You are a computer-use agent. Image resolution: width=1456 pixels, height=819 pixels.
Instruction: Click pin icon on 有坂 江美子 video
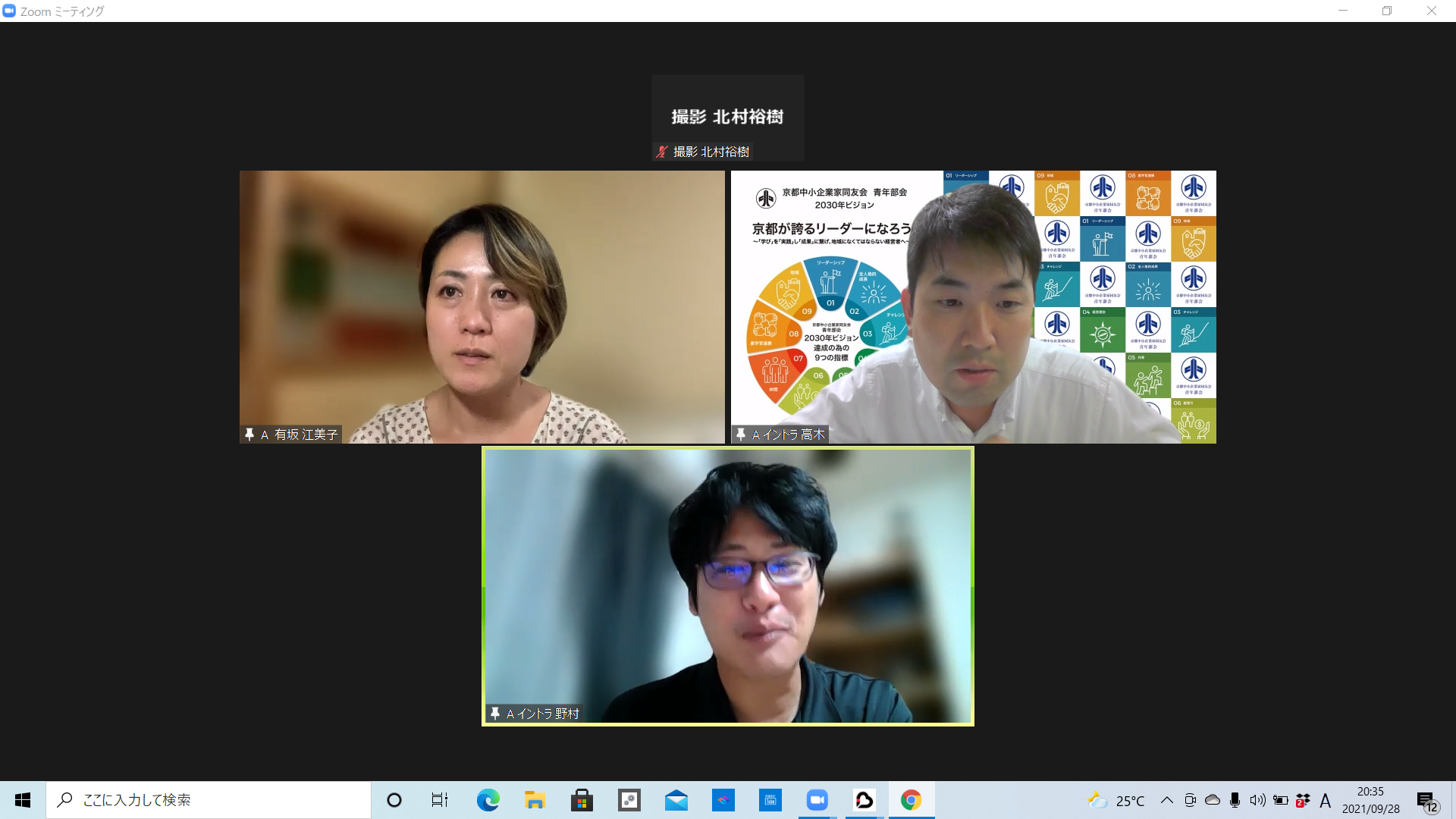click(x=249, y=435)
